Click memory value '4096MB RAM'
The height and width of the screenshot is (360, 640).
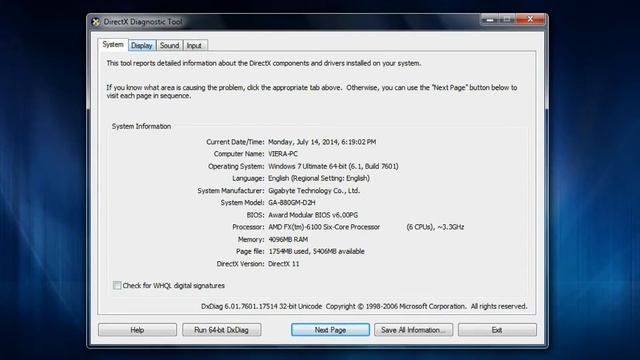click(x=288, y=240)
